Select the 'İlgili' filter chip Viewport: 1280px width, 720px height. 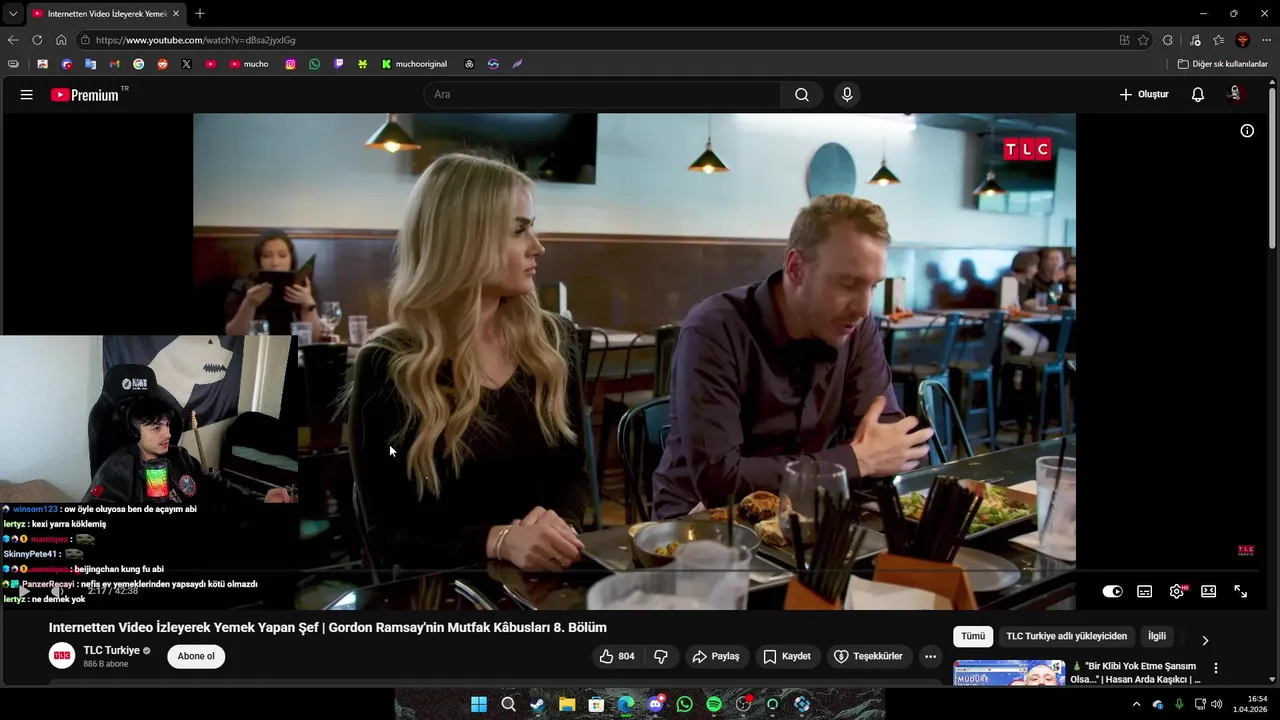coord(1157,636)
